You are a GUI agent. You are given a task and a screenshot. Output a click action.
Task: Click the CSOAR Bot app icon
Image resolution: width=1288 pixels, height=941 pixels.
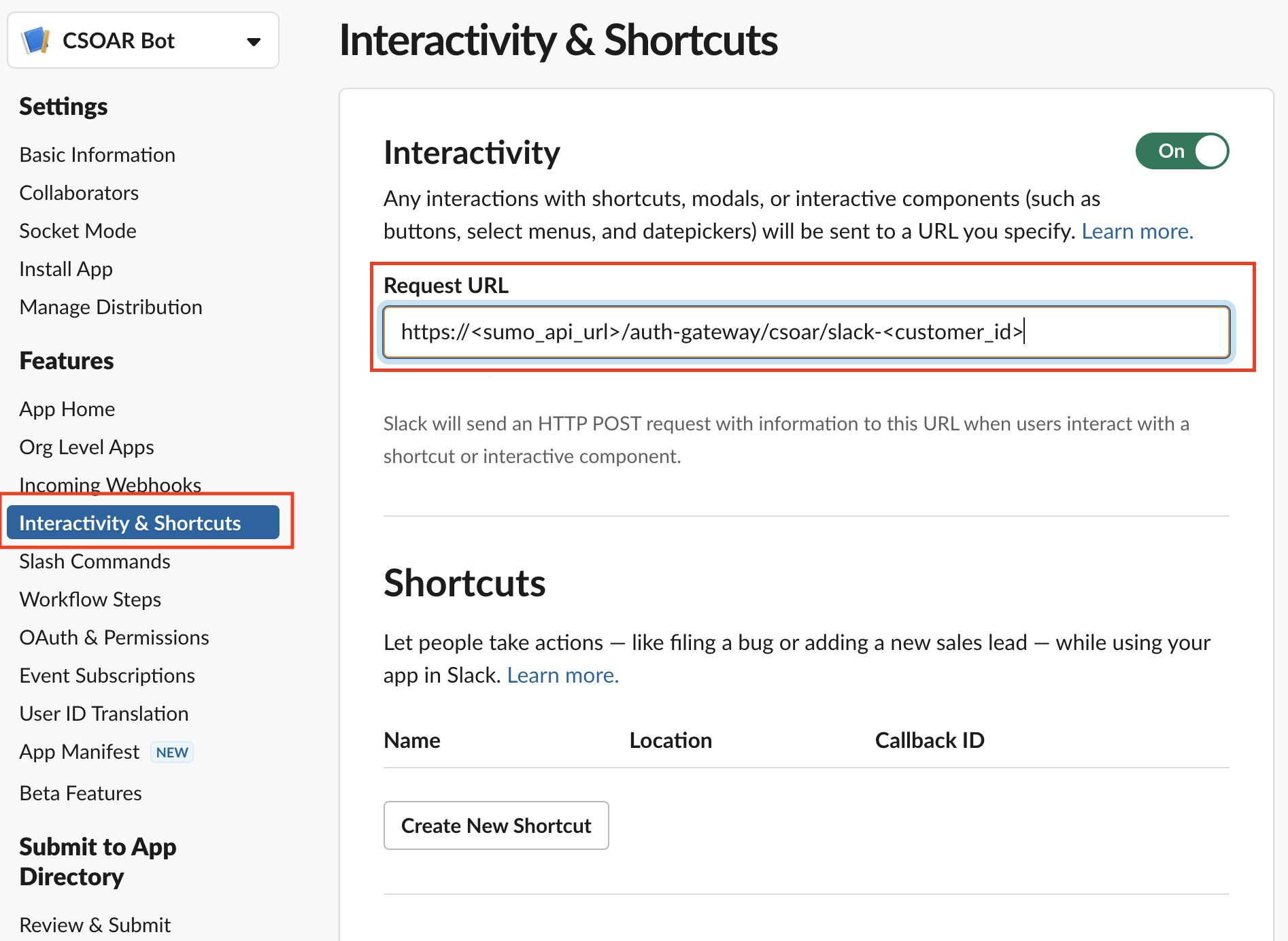pyautogui.click(x=36, y=41)
